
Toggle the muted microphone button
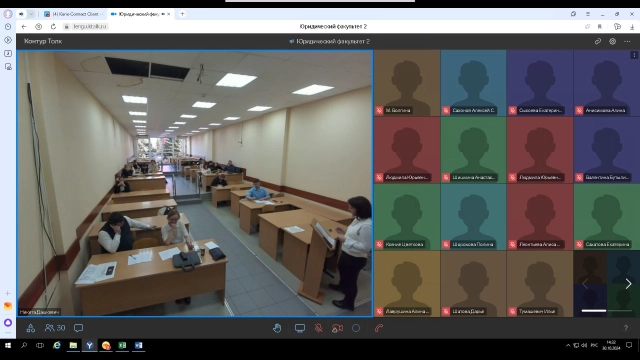click(319, 328)
